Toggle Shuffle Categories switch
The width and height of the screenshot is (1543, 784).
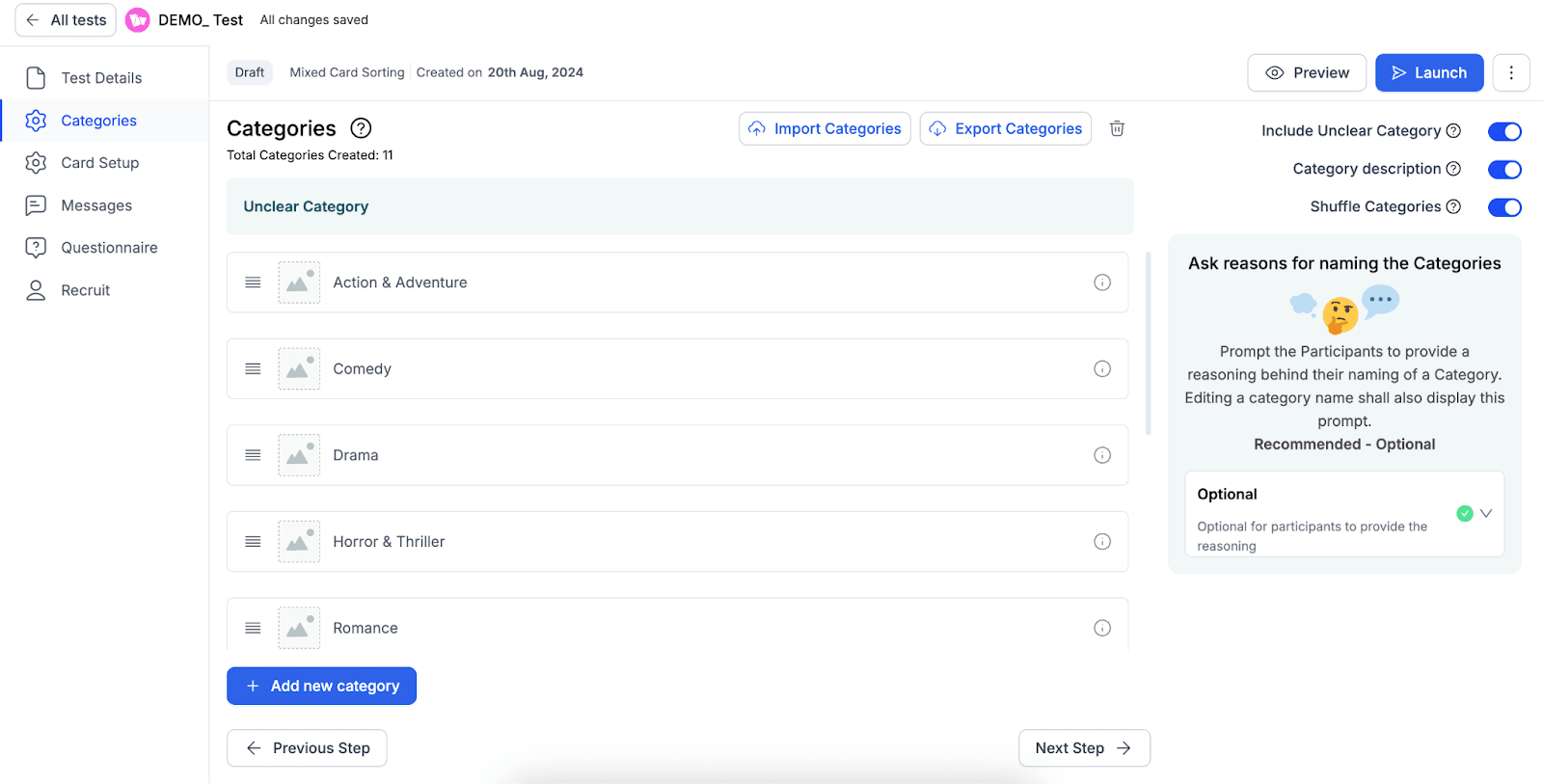[1503, 207]
